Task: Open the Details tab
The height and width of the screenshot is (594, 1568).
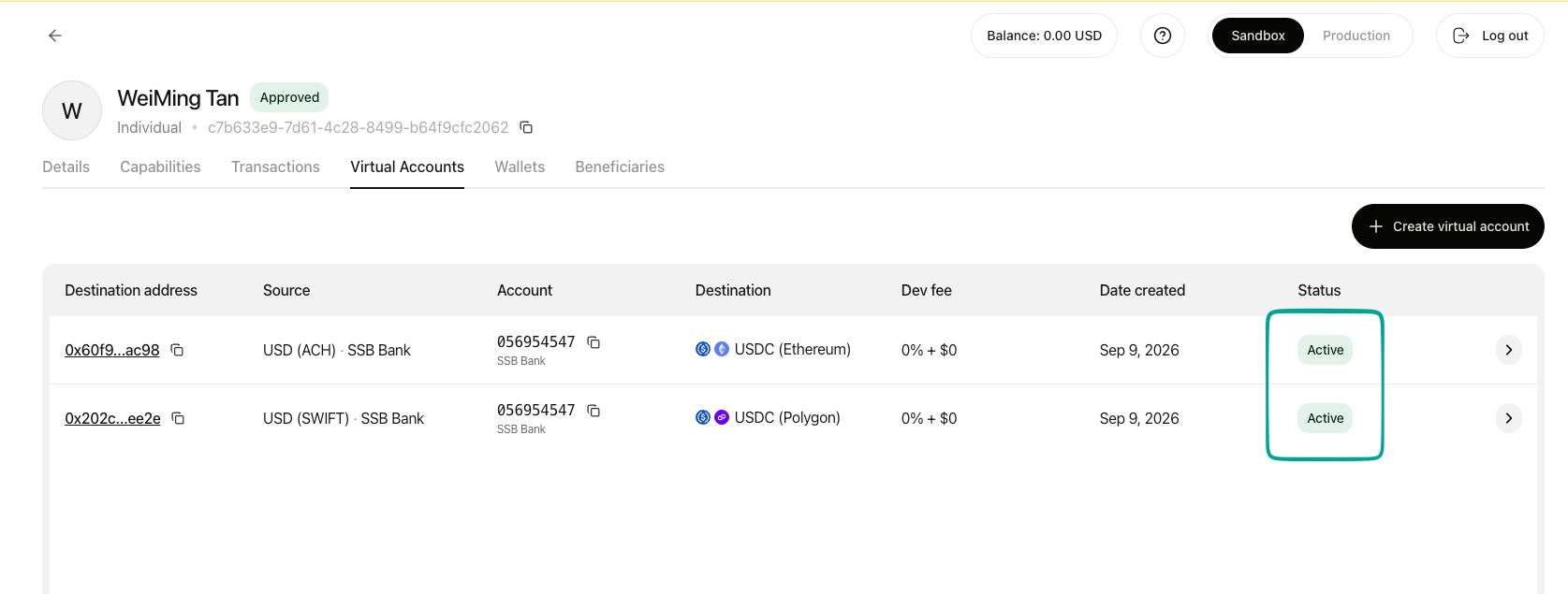Action: pyautogui.click(x=66, y=167)
